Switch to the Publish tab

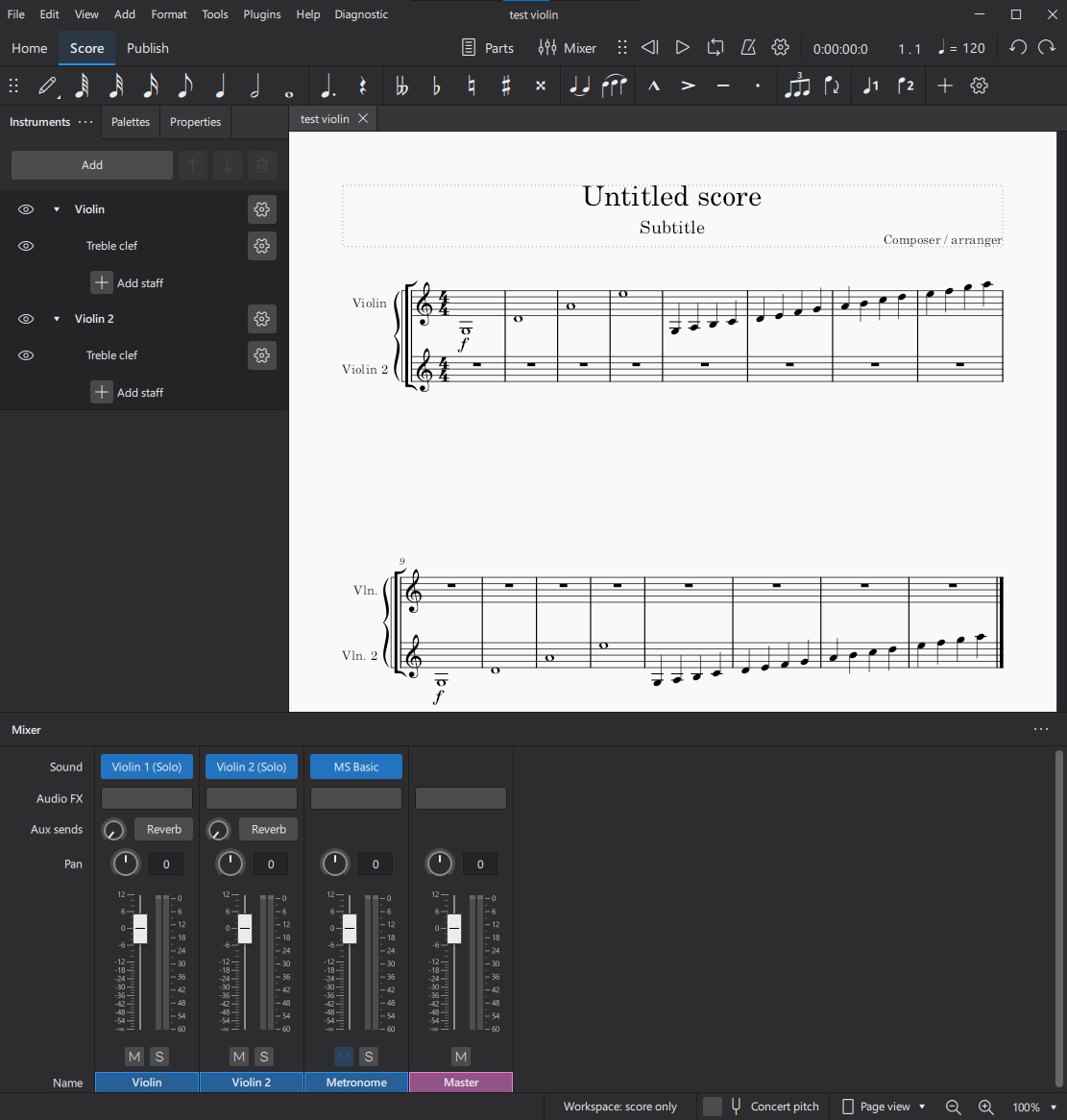(147, 47)
